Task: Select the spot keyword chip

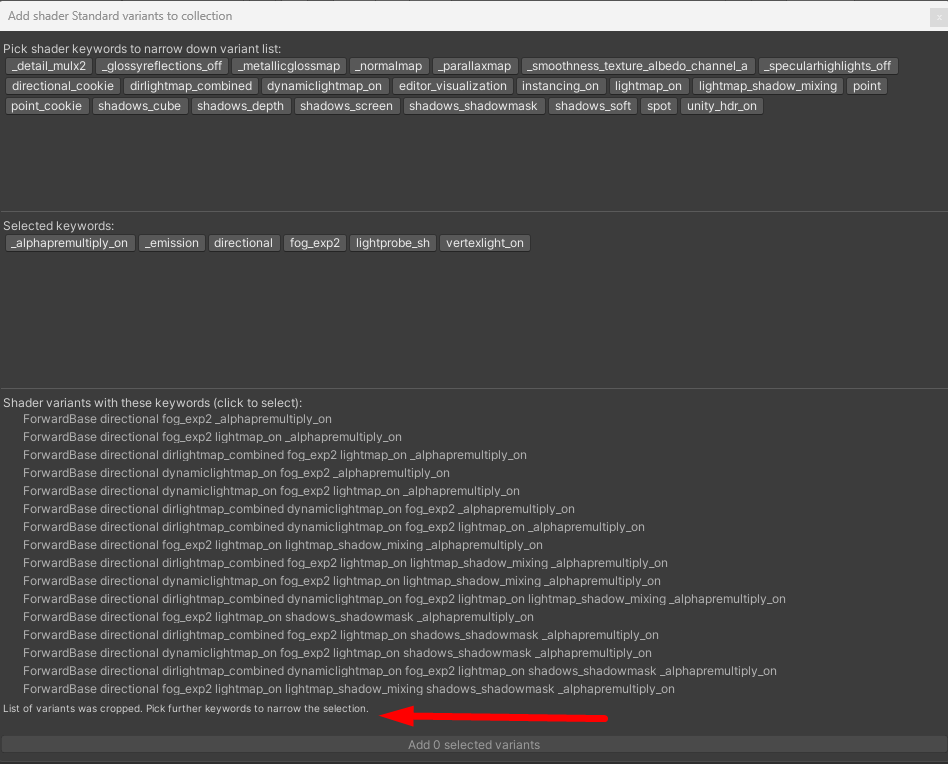Action: (658, 106)
